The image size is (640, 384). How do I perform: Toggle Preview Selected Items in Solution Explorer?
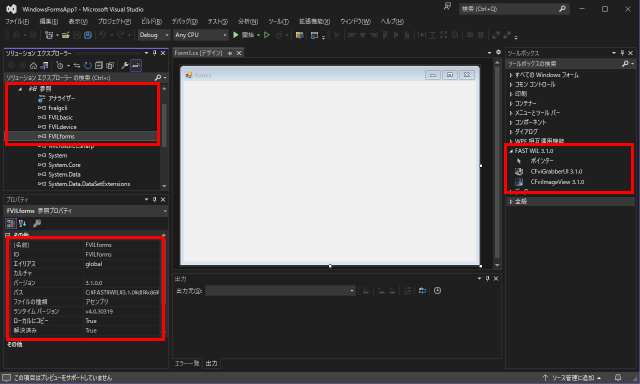(x=136, y=65)
